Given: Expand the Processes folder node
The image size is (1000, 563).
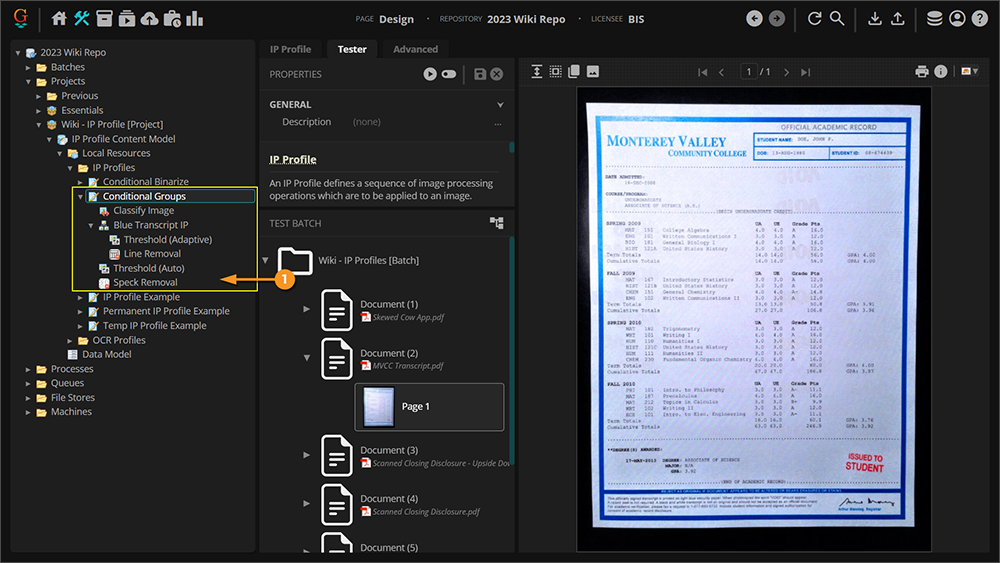Looking at the screenshot, I should click(x=29, y=369).
